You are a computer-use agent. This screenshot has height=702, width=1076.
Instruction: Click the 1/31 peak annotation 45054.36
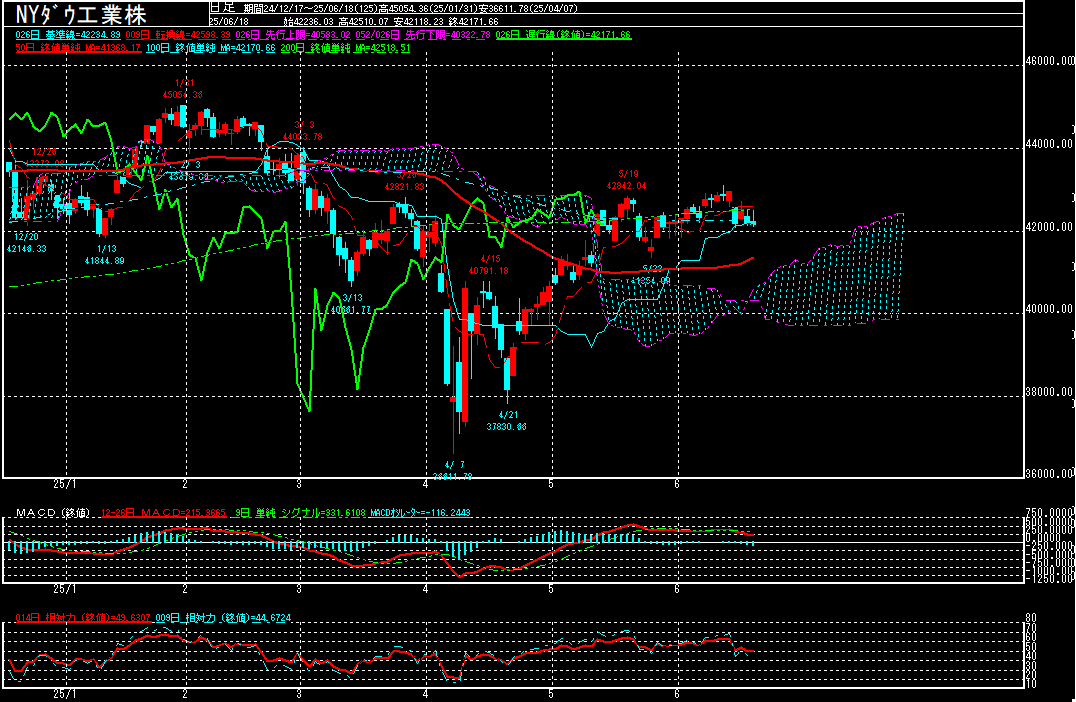(x=183, y=89)
